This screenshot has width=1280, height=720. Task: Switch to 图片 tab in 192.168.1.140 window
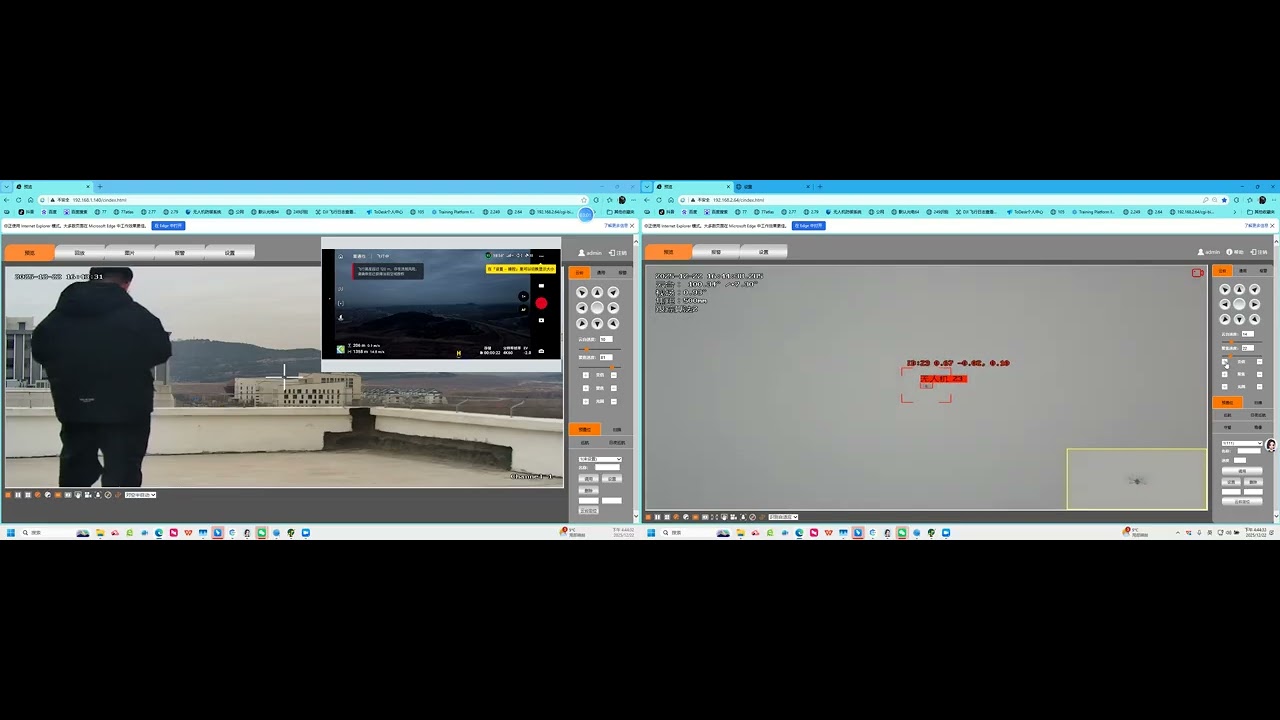click(x=129, y=253)
